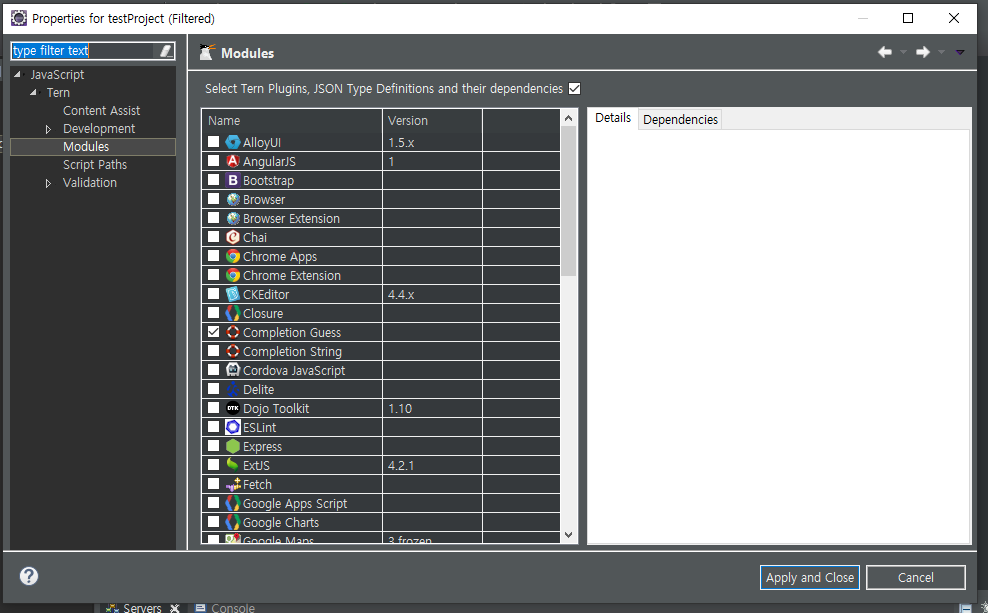Collapse the JavaScript tree node
The image size is (988, 613).
point(18,74)
